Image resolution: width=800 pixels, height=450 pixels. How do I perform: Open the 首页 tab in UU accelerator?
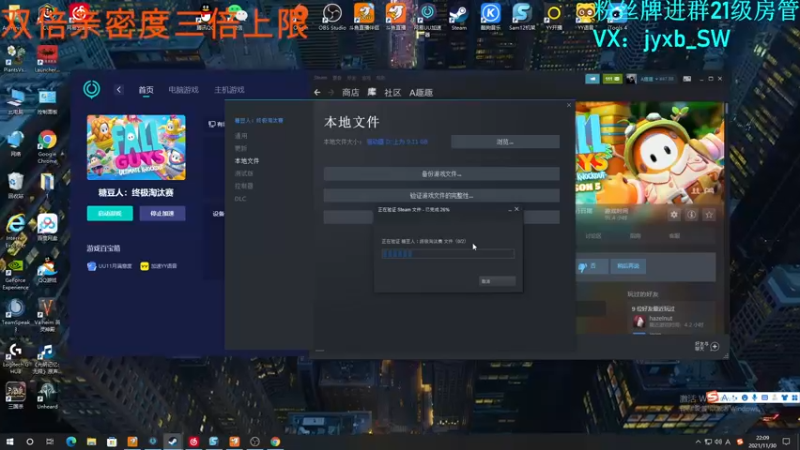tap(146, 90)
